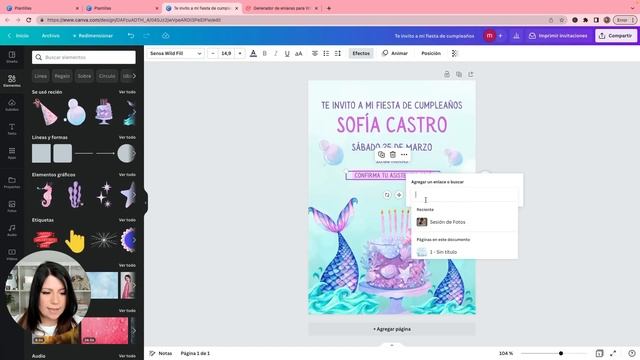Click Ver todo for Se usó recién

click(127, 92)
